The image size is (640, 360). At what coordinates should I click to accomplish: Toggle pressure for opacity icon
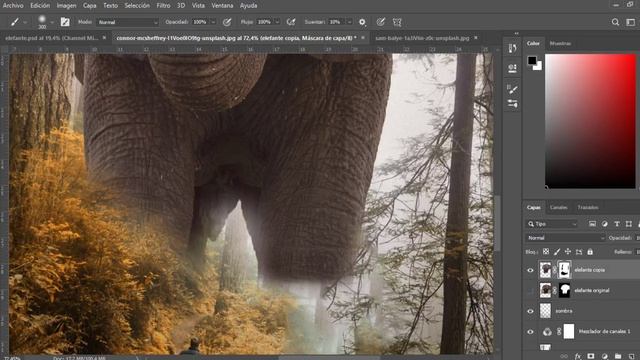coord(227,22)
